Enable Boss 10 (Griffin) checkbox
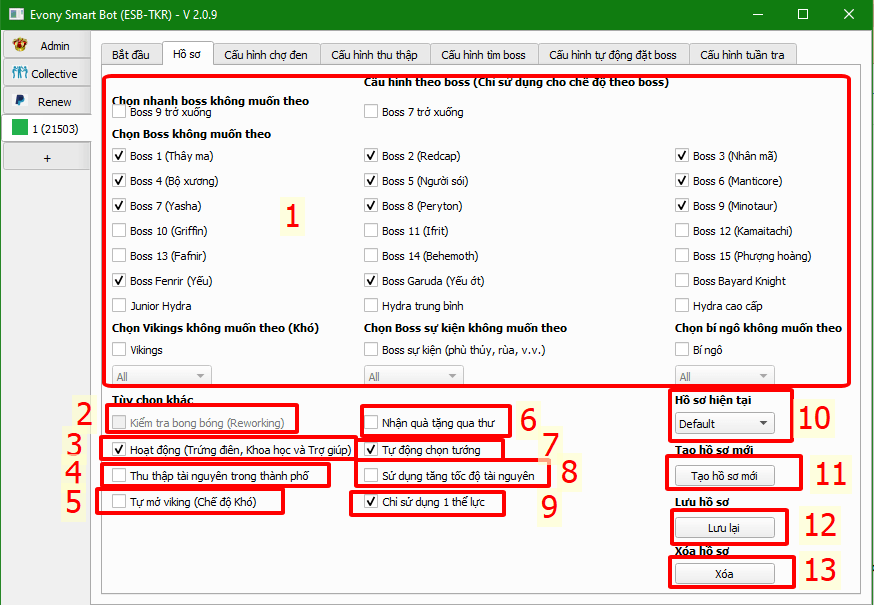Viewport: 874px width, 605px height. 120,231
